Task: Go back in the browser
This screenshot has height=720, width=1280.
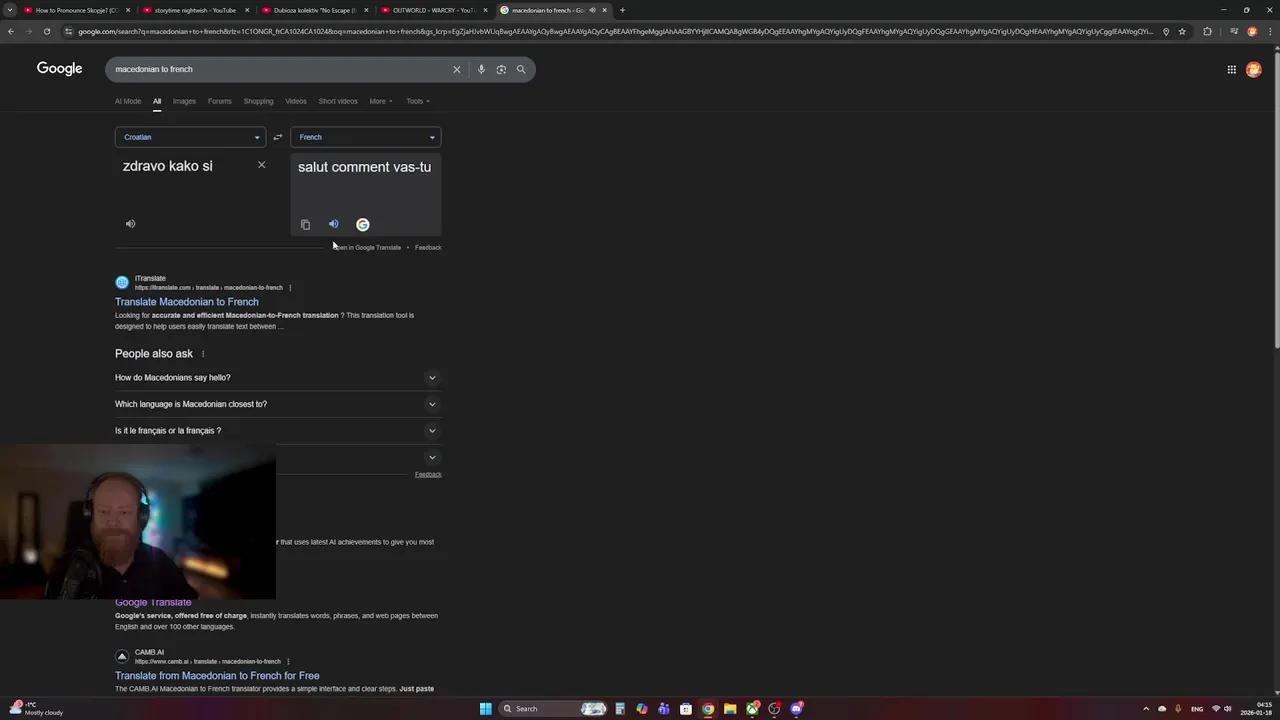Action: click(11, 31)
